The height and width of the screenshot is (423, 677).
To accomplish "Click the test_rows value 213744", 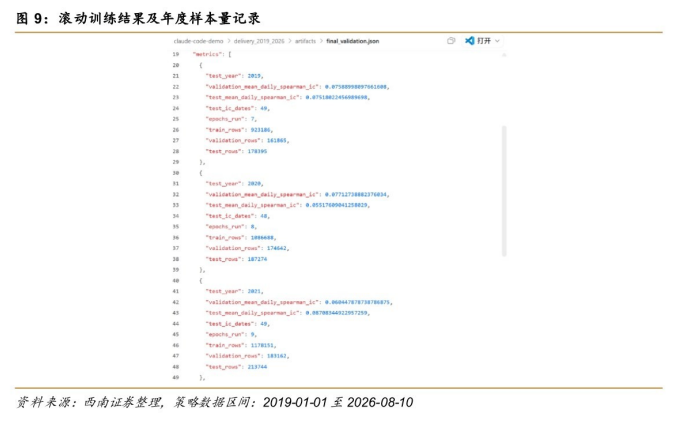I will (x=257, y=367).
